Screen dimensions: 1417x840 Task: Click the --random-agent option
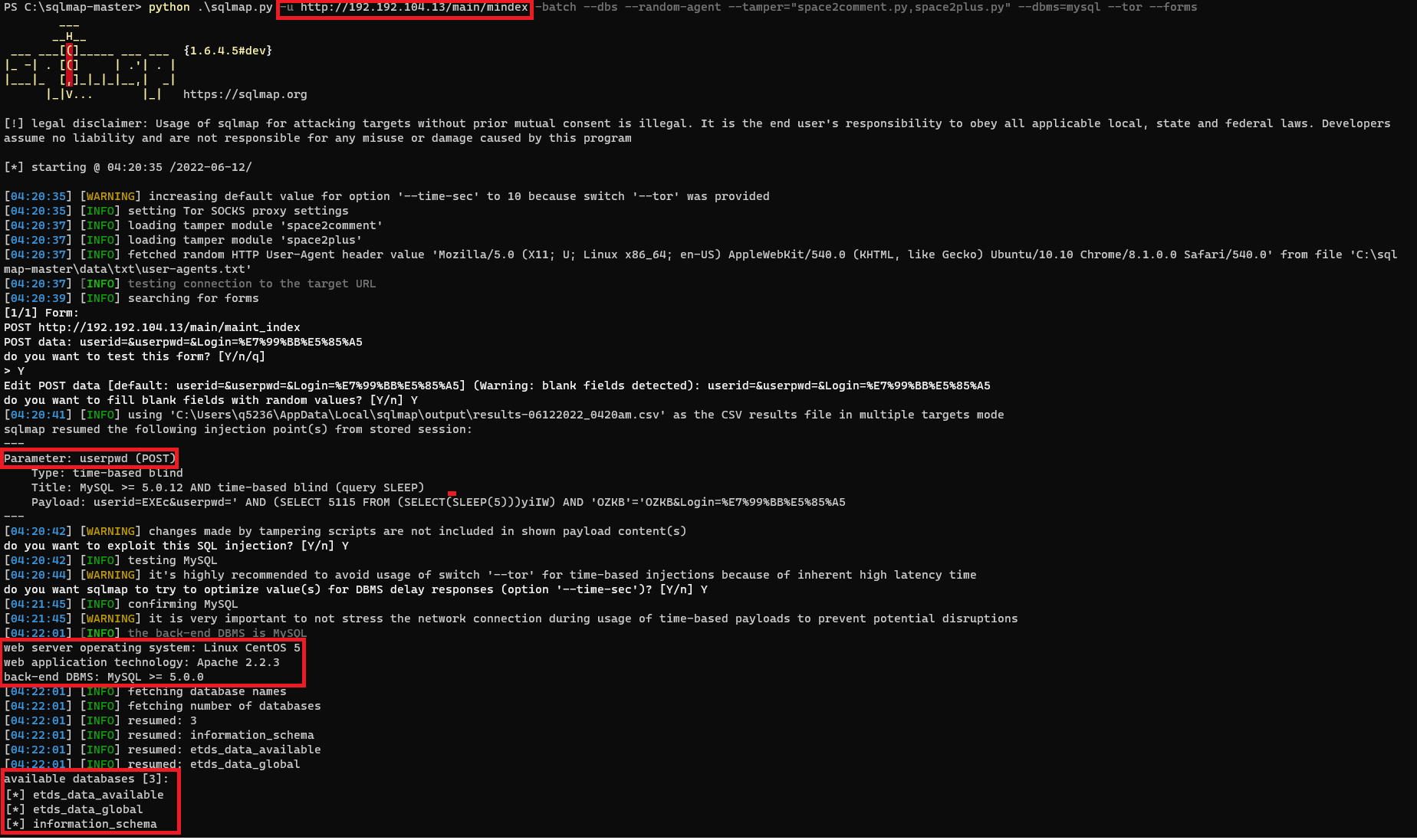pos(673,8)
